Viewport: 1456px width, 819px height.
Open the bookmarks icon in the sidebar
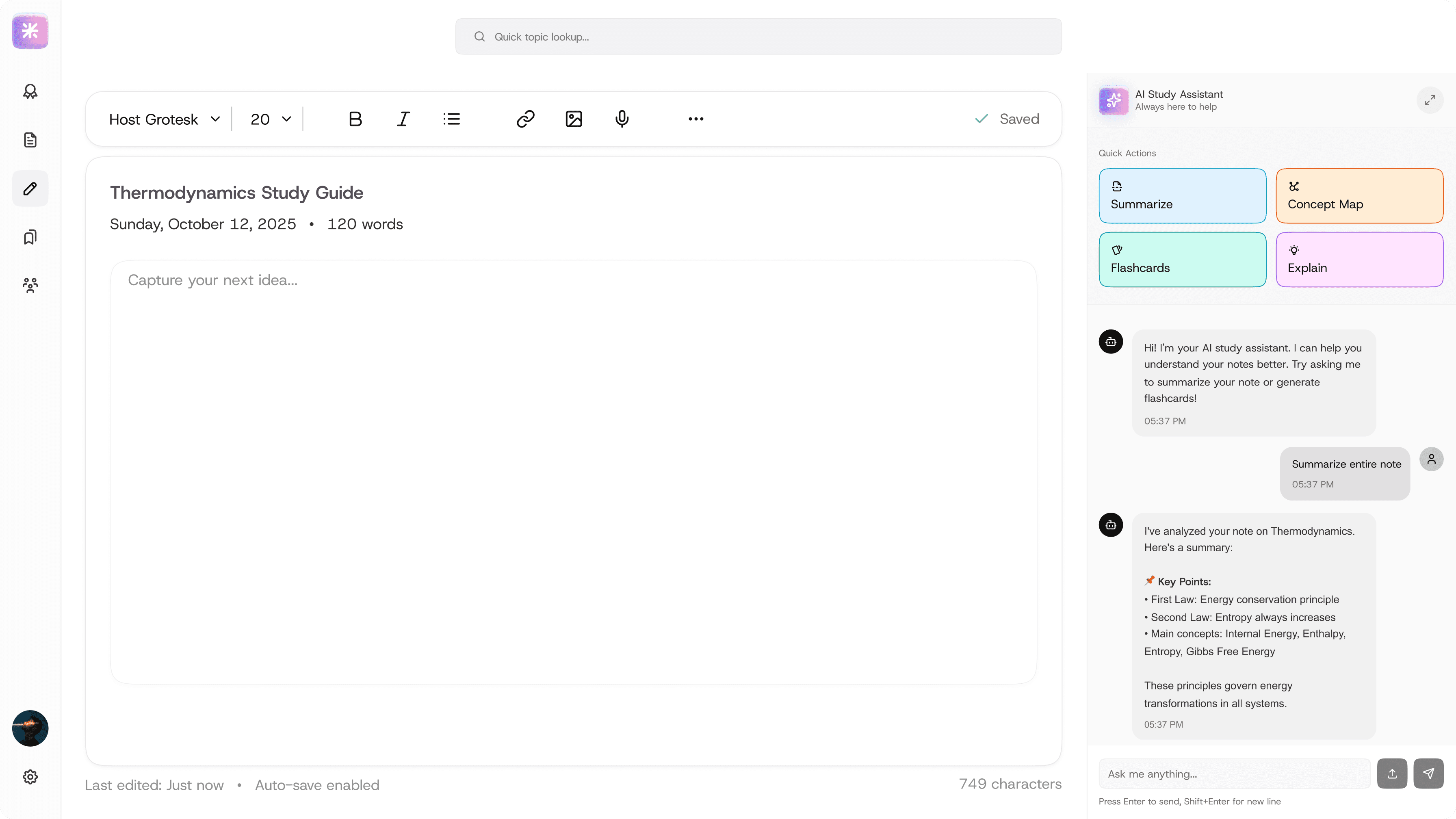coord(30,237)
